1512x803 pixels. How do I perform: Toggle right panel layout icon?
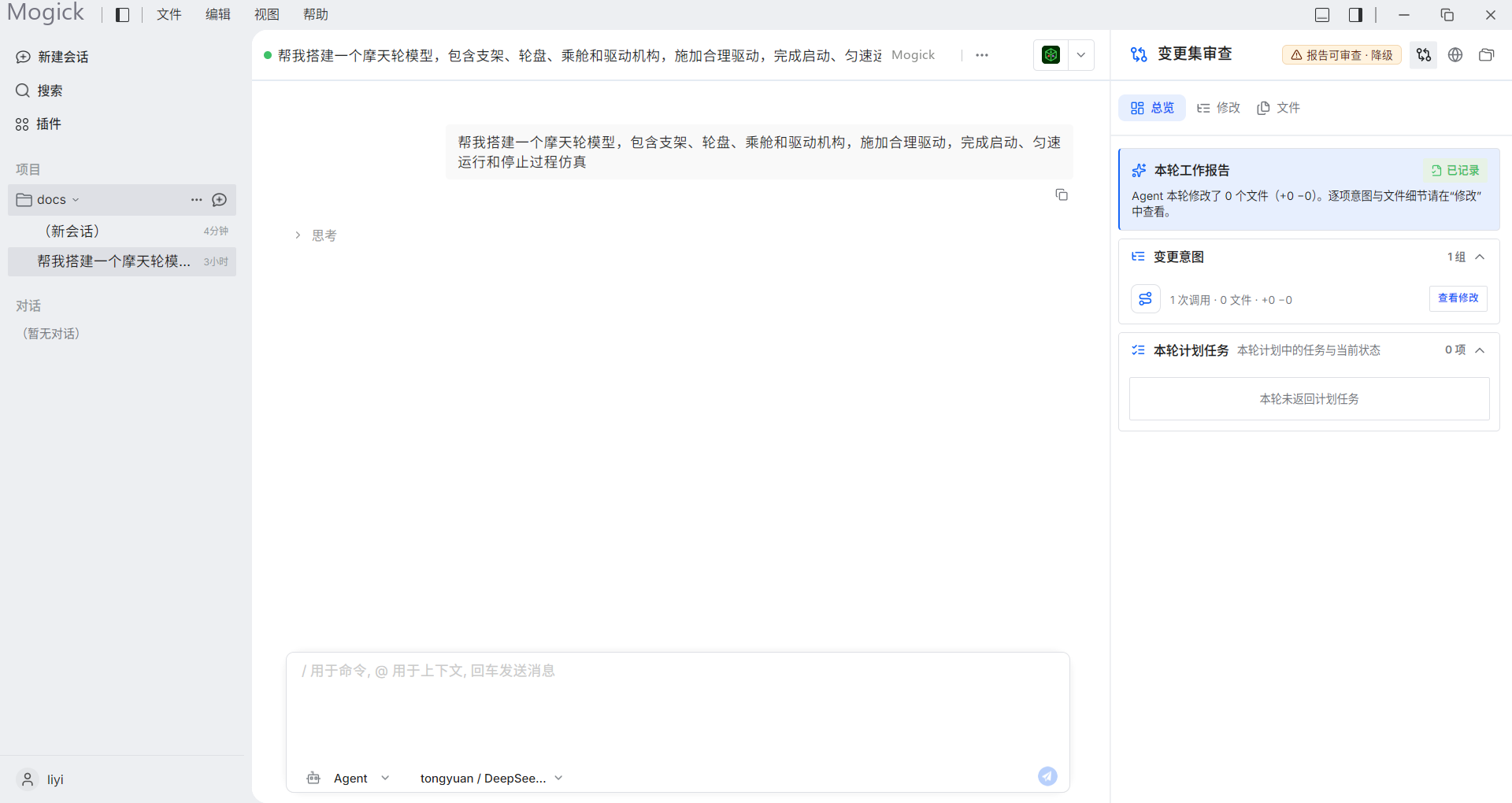point(1355,15)
